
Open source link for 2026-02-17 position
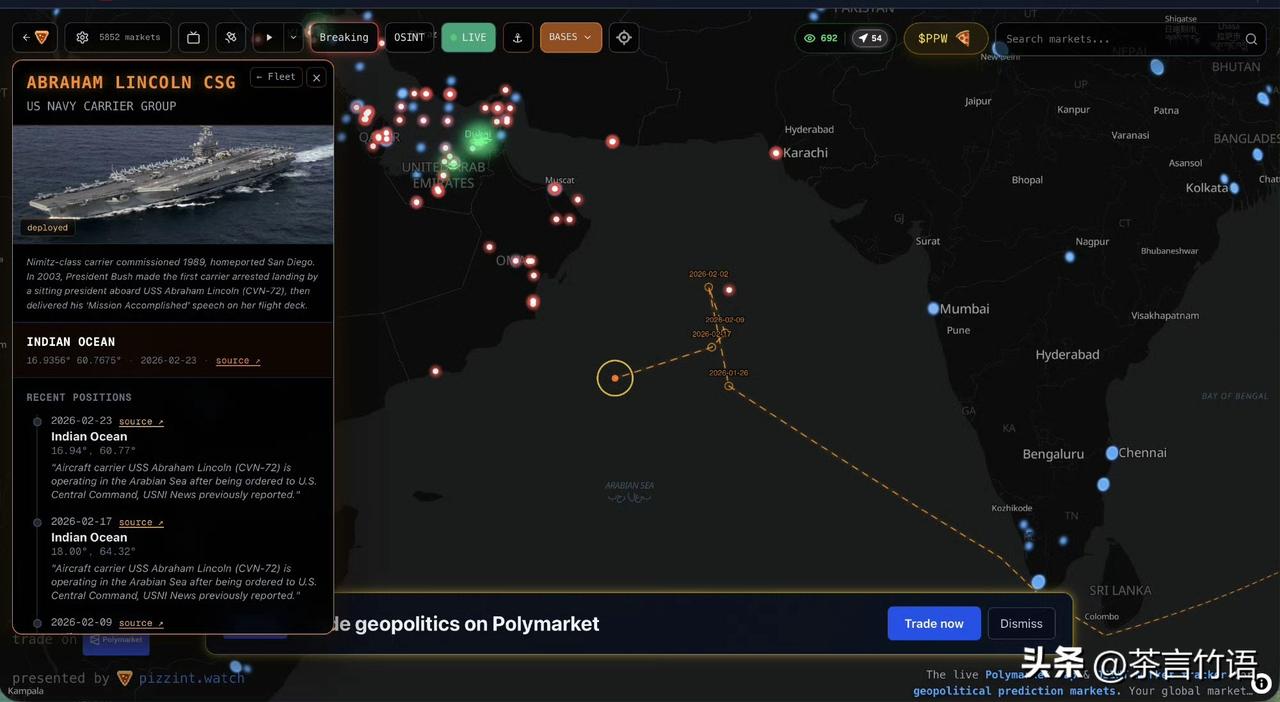pyautogui.click(x=141, y=522)
